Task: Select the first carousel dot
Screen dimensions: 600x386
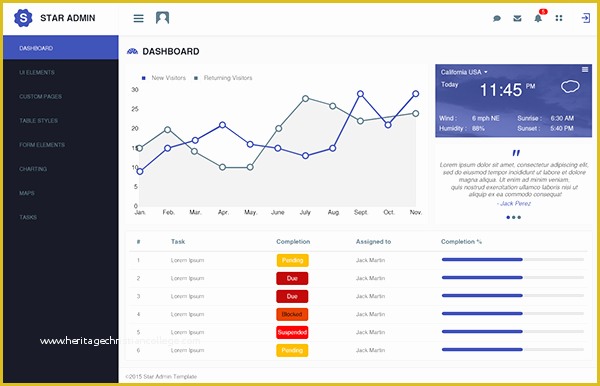Action: click(508, 217)
